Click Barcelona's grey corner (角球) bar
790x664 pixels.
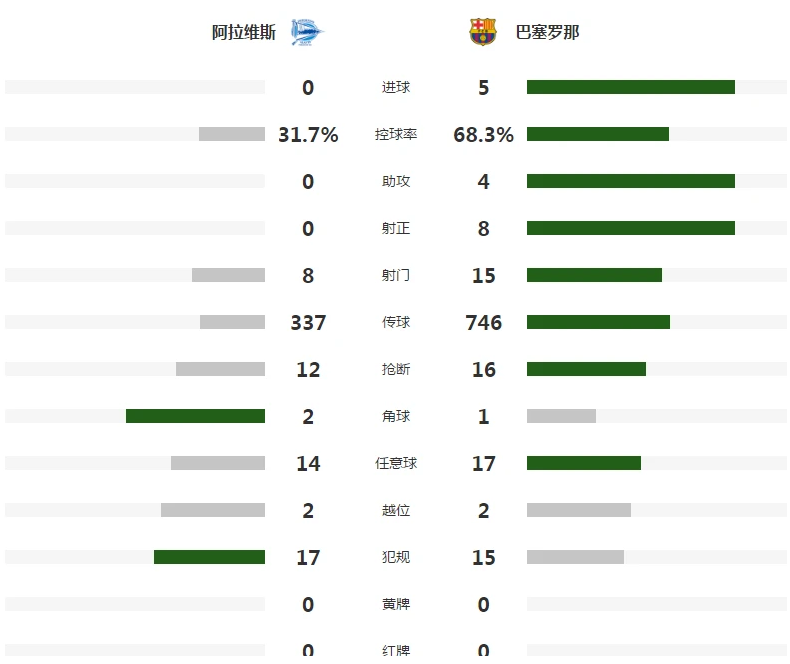pyautogui.click(x=561, y=416)
